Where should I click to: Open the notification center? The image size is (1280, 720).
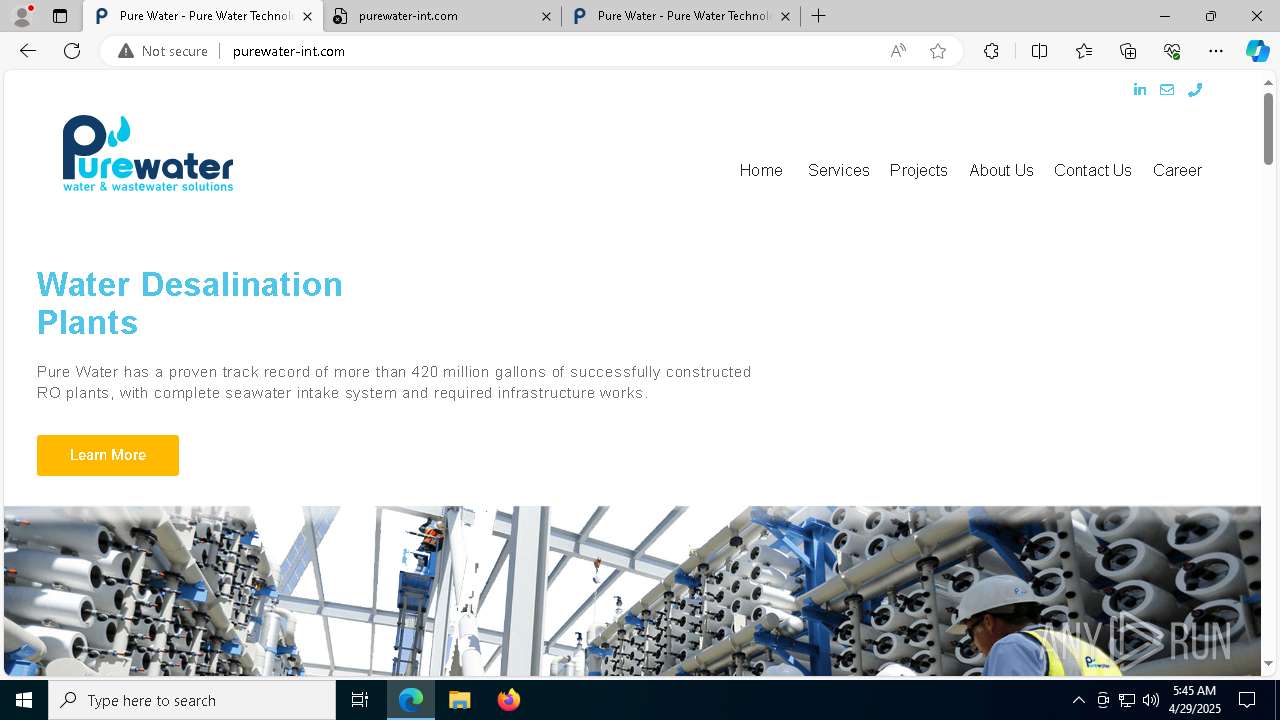(1247, 700)
